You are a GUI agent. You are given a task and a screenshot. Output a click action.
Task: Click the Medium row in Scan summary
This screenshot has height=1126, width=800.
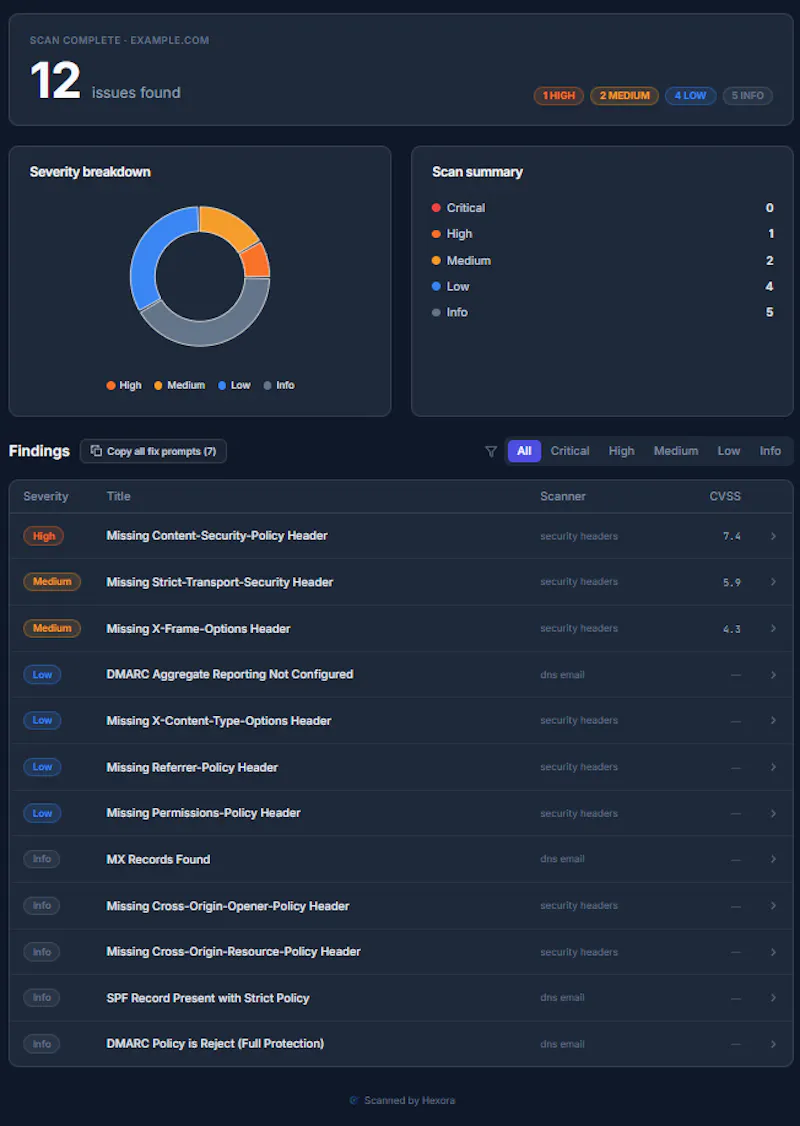click(x=603, y=260)
